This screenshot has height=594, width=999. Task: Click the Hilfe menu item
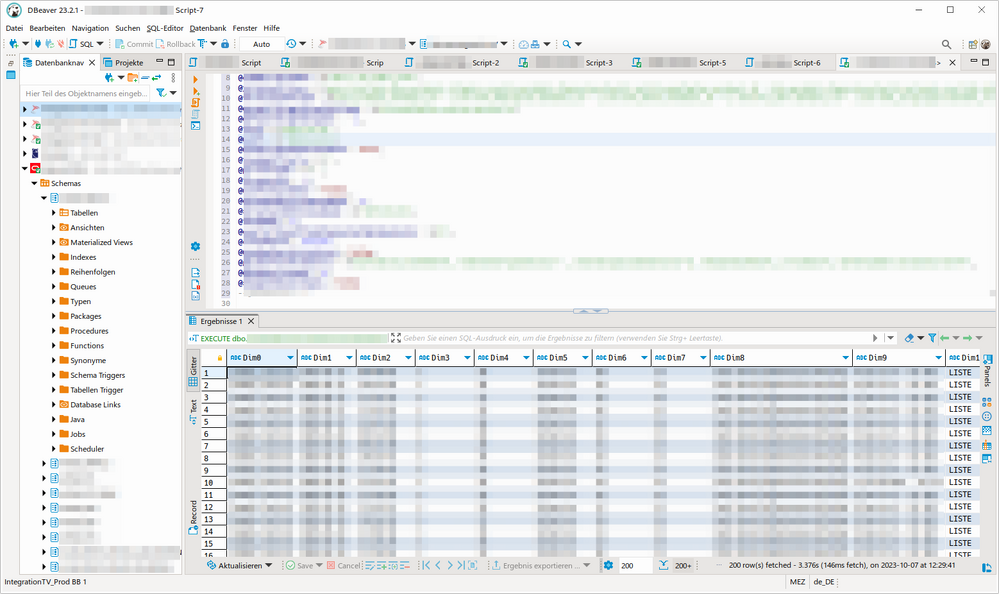(x=271, y=28)
